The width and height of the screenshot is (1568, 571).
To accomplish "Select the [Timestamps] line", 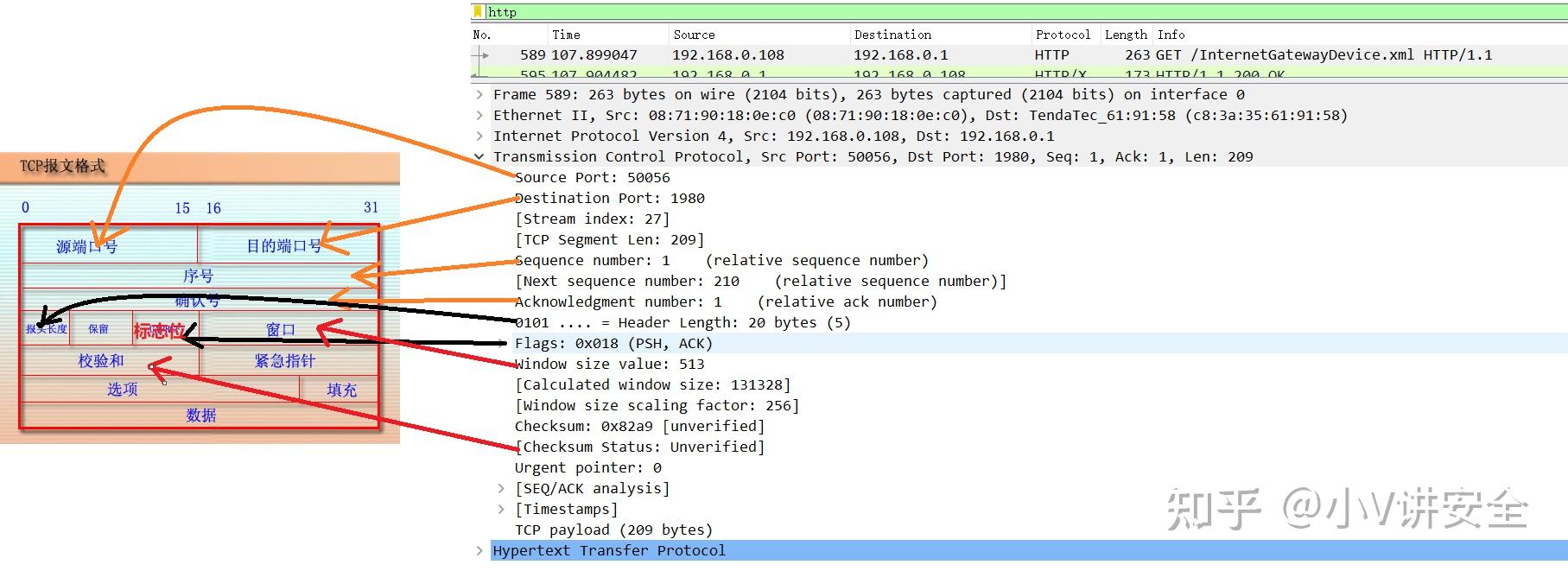I will pyautogui.click(x=567, y=509).
